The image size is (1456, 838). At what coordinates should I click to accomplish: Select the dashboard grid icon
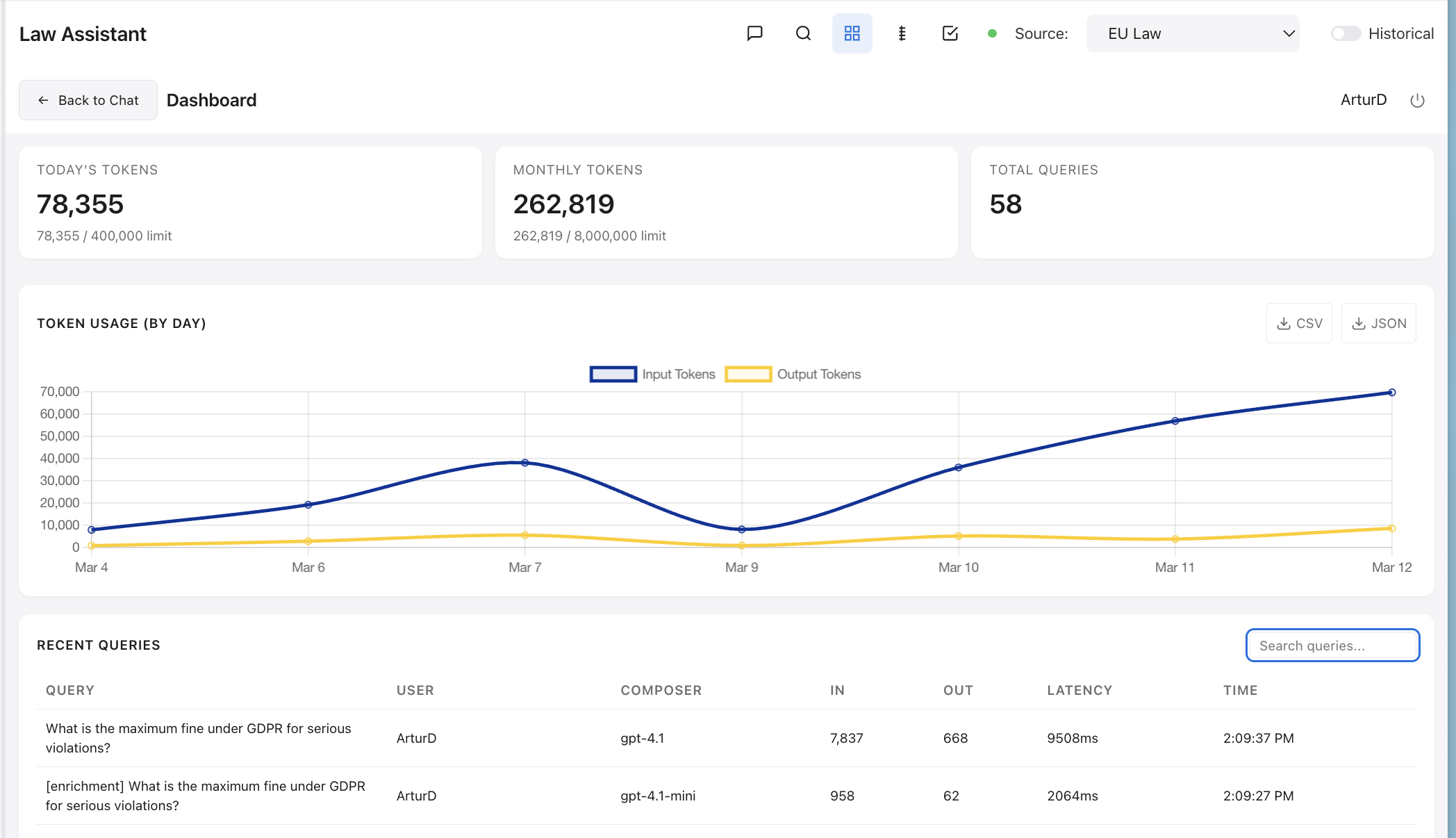point(852,33)
